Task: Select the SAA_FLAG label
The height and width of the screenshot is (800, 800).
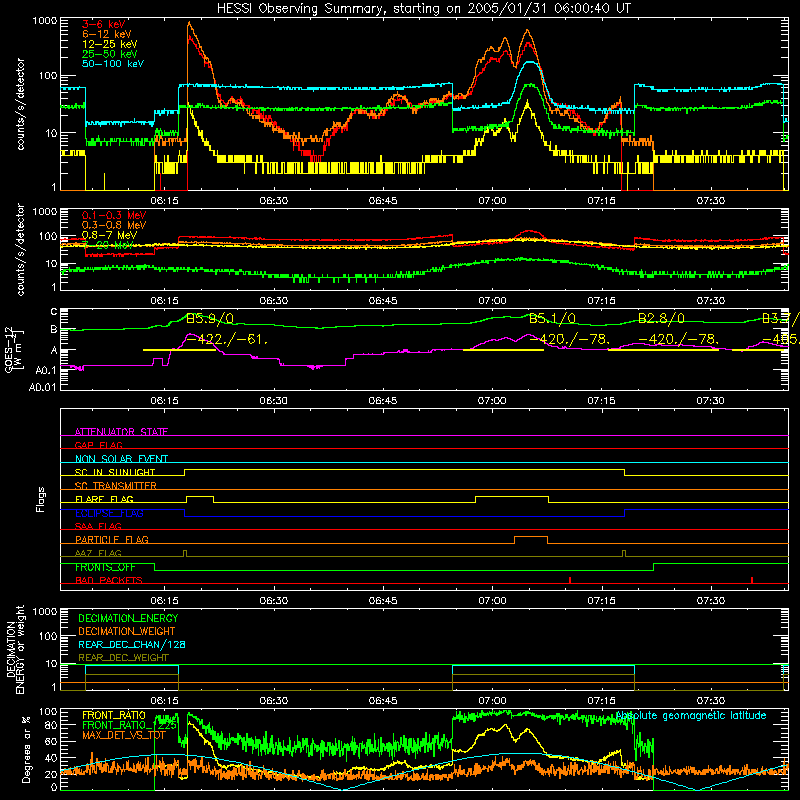Action: [x=98, y=526]
